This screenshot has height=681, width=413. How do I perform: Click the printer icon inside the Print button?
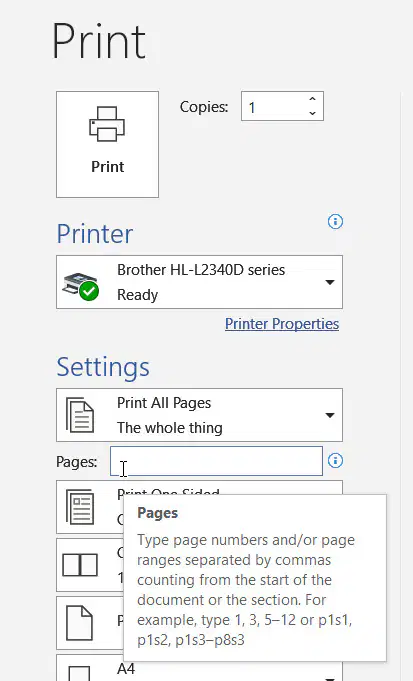tap(107, 124)
